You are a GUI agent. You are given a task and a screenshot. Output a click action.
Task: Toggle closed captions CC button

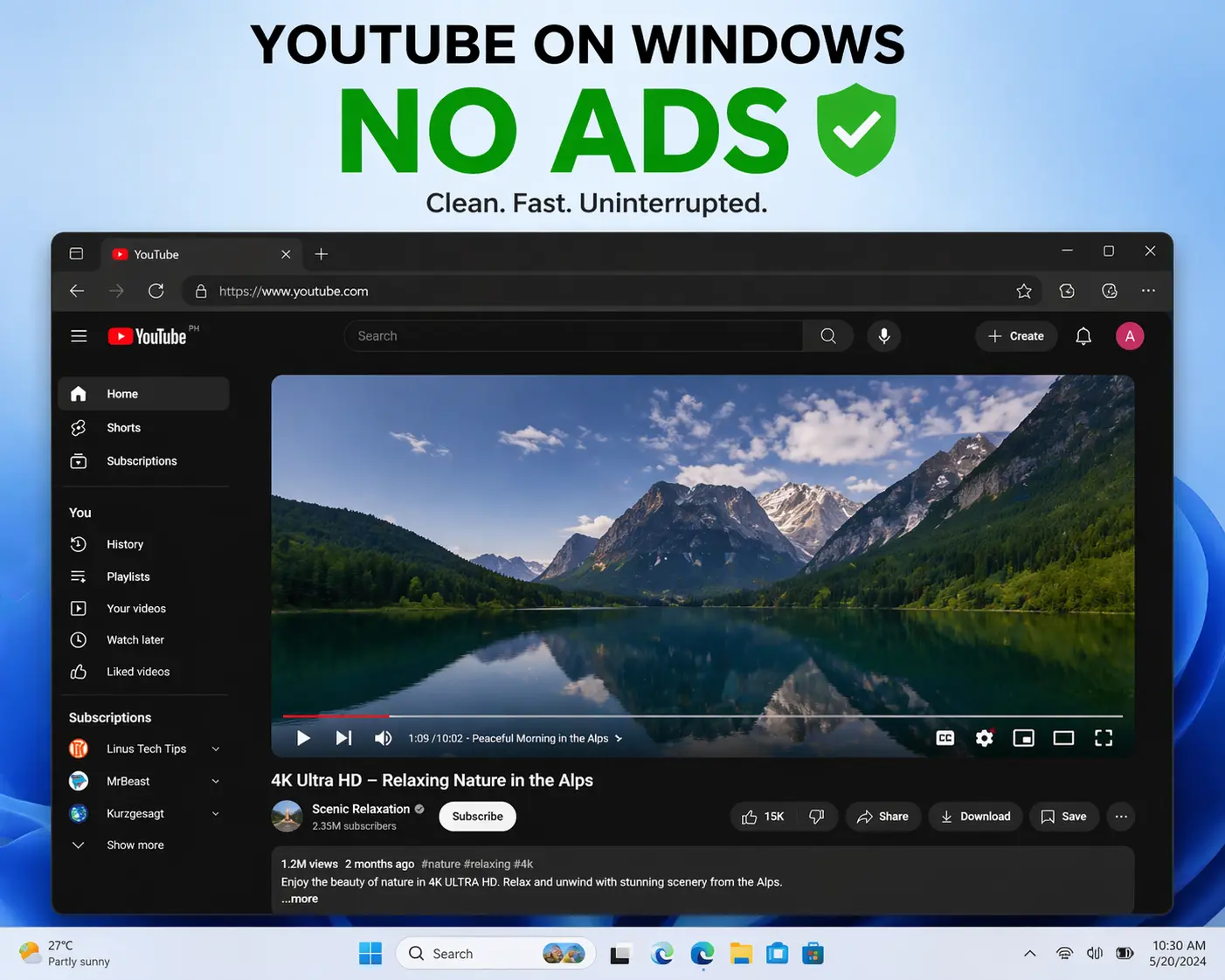click(945, 738)
